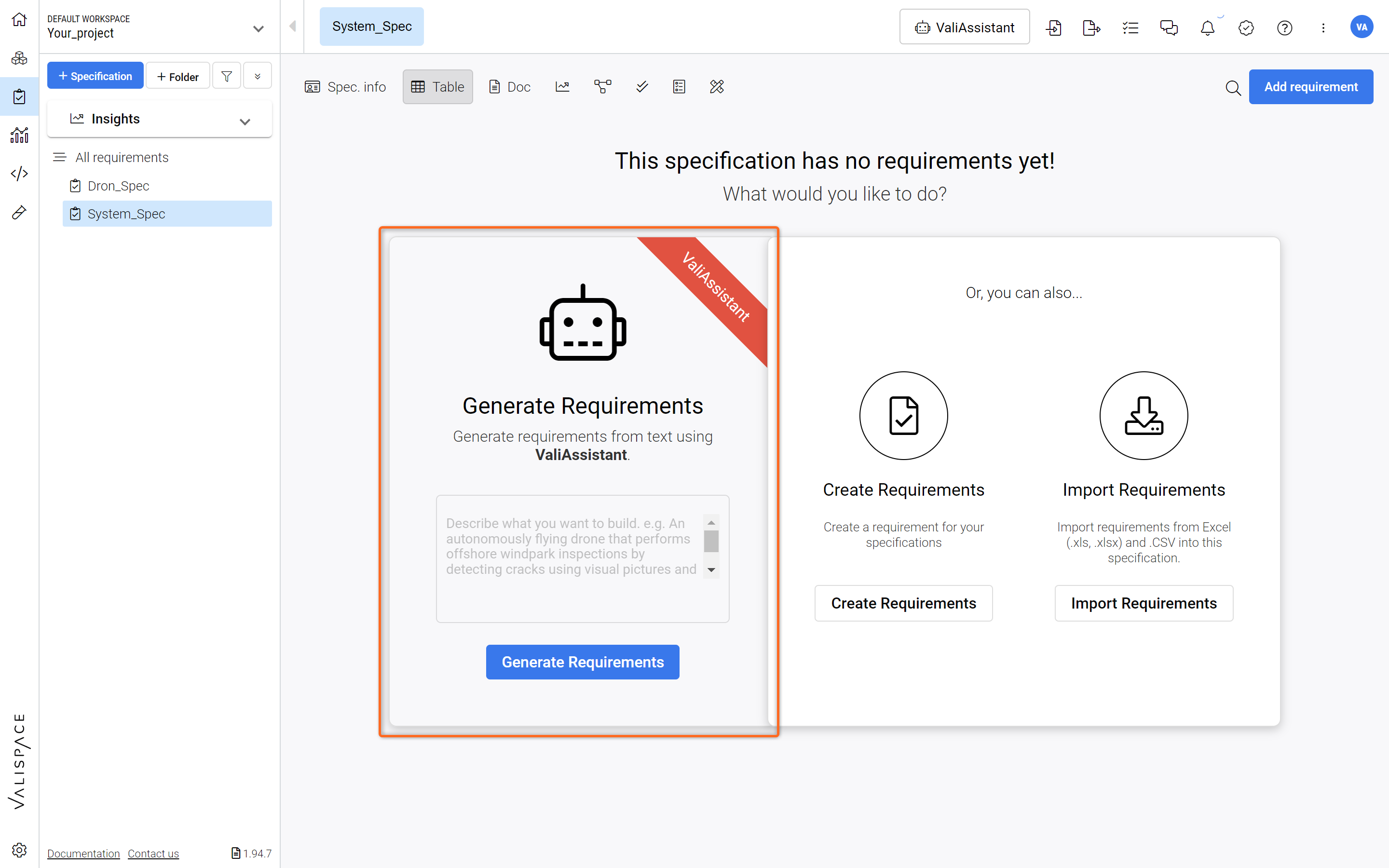Collapse the sidebar with the left arrow

[293, 27]
